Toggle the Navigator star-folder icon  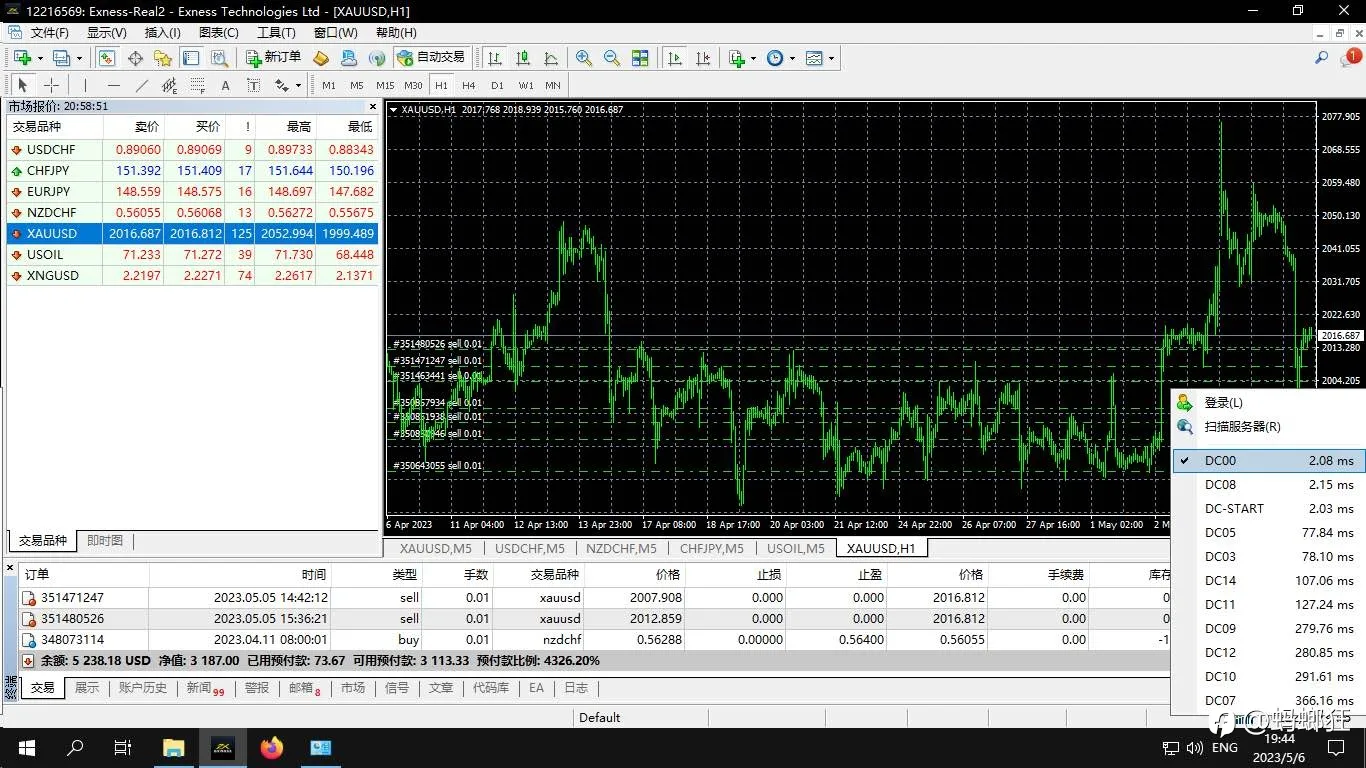pos(163,58)
